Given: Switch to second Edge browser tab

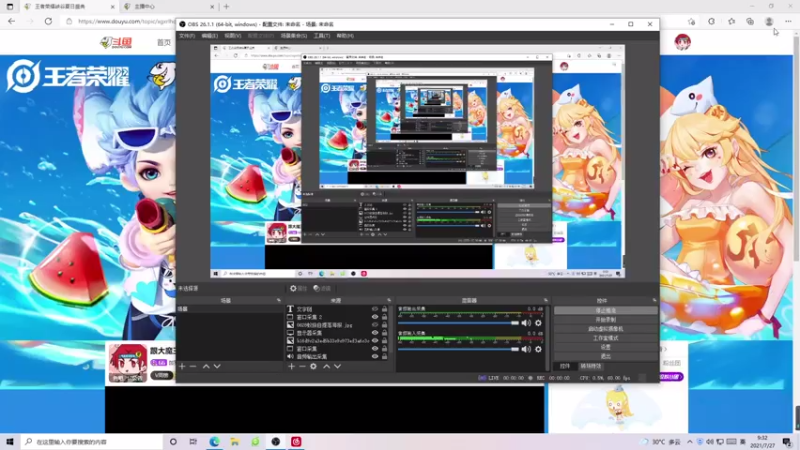Looking at the screenshot, I should 168,7.
